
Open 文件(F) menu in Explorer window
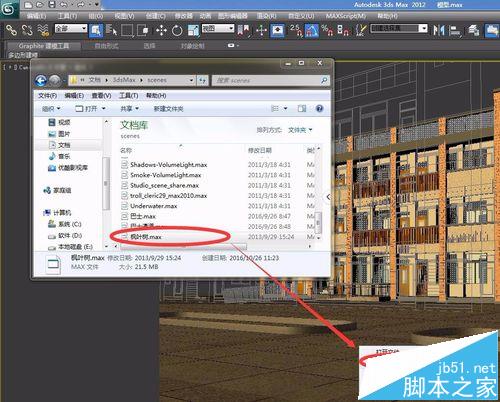[x=48, y=96]
